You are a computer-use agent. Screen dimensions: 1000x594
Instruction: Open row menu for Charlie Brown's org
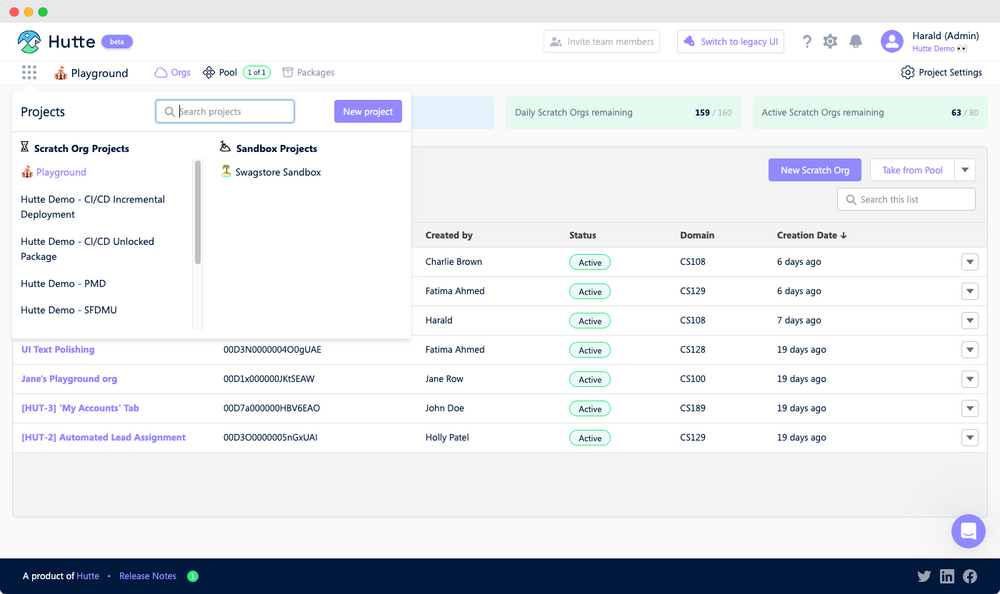[x=969, y=262]
